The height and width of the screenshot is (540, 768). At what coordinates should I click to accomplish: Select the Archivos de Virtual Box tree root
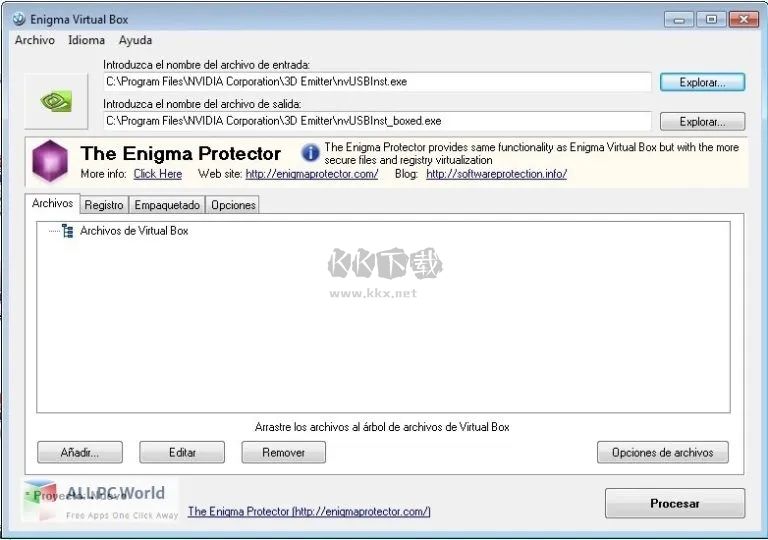pos(134,230)
